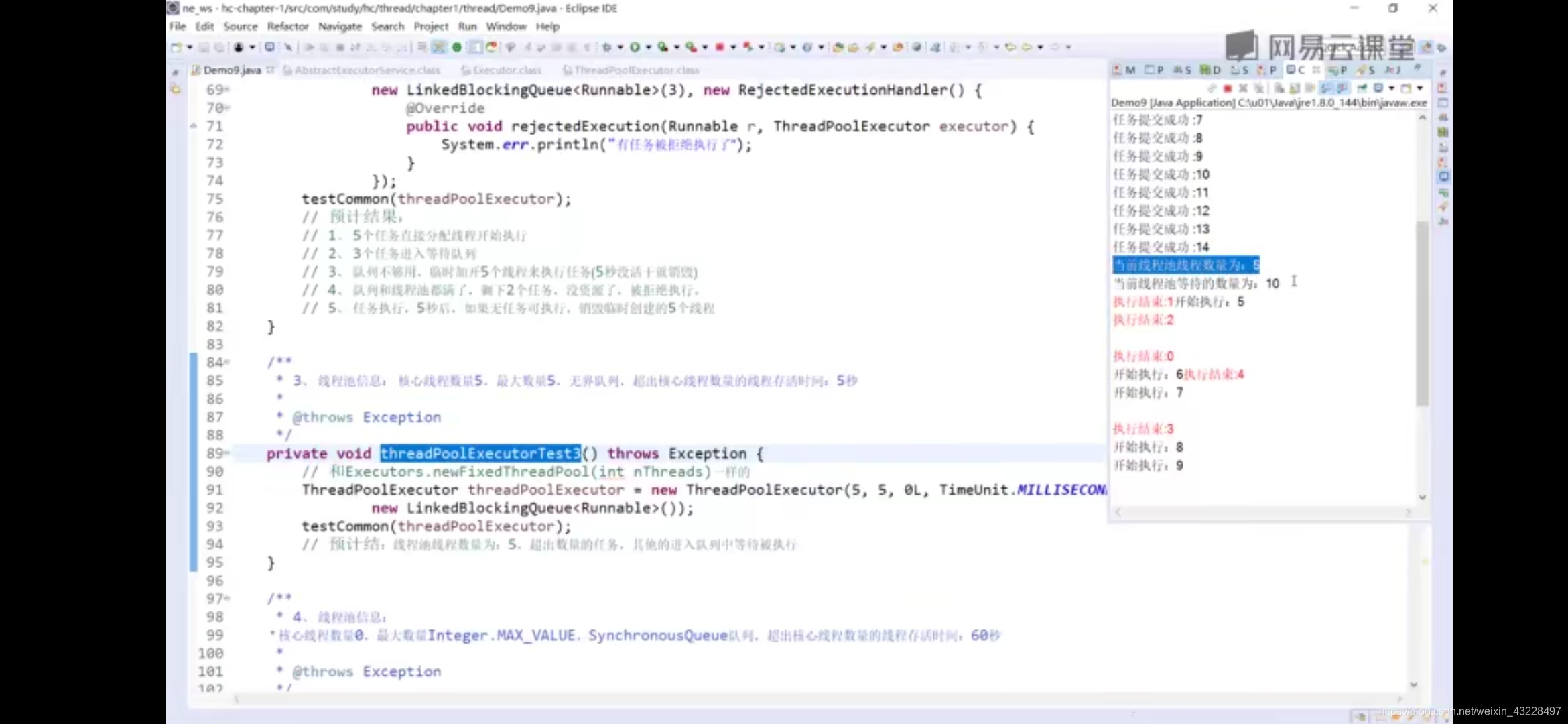The image size is (1568, 724).
Task: Open the Help menu
Action: [547, 27]
